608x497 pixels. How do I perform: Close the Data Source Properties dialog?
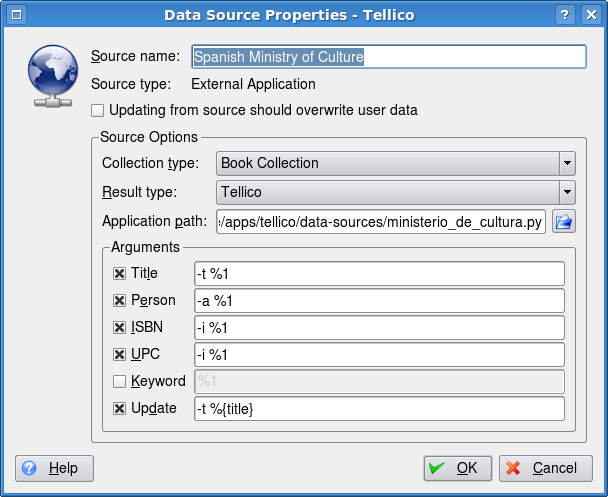pyautogui.click(x=591, y=15)
